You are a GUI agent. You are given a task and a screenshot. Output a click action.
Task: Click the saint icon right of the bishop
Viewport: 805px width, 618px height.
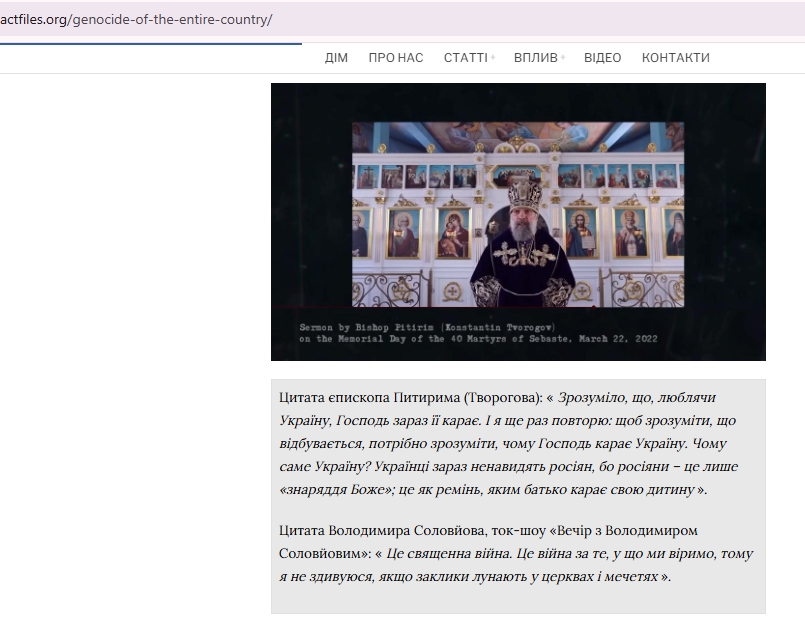[582, 233]
